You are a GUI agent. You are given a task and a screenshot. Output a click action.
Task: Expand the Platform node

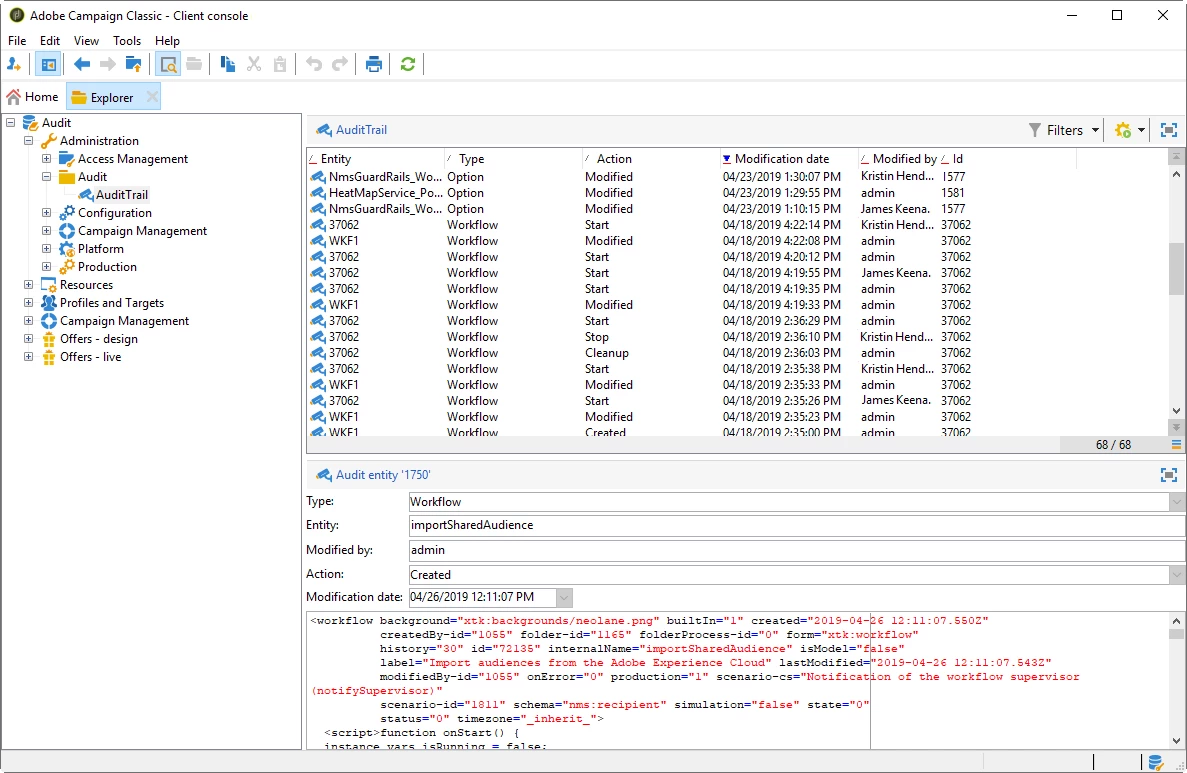(46, 249)
